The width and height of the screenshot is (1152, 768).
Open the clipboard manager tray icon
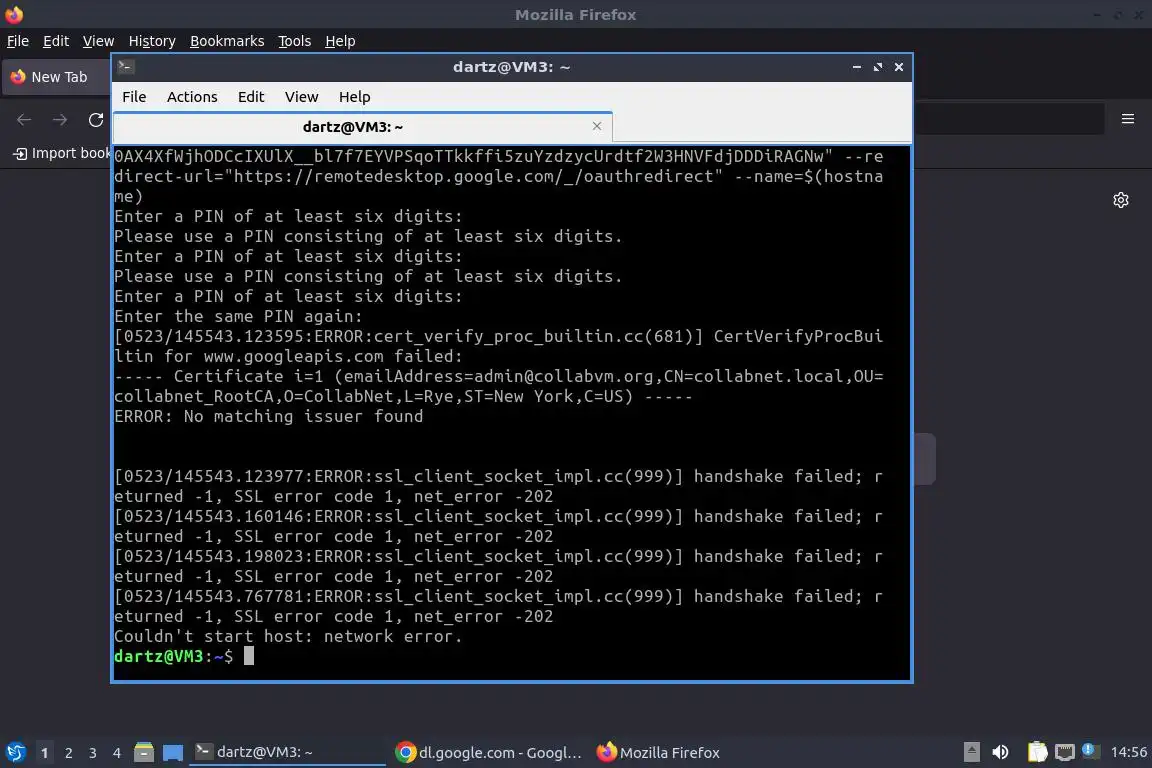(x=1037, y=752)
